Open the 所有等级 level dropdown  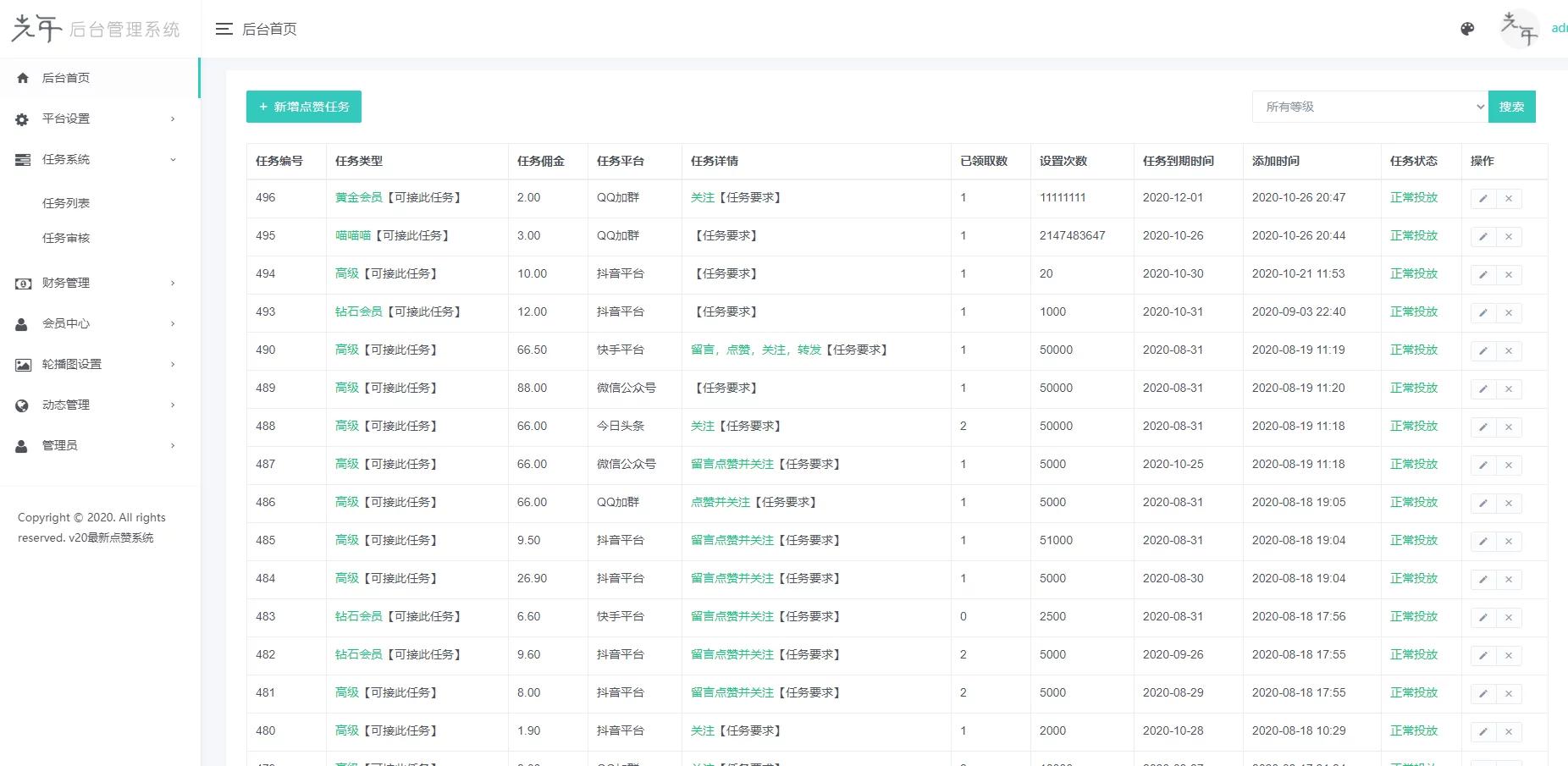coord(1369,107)
